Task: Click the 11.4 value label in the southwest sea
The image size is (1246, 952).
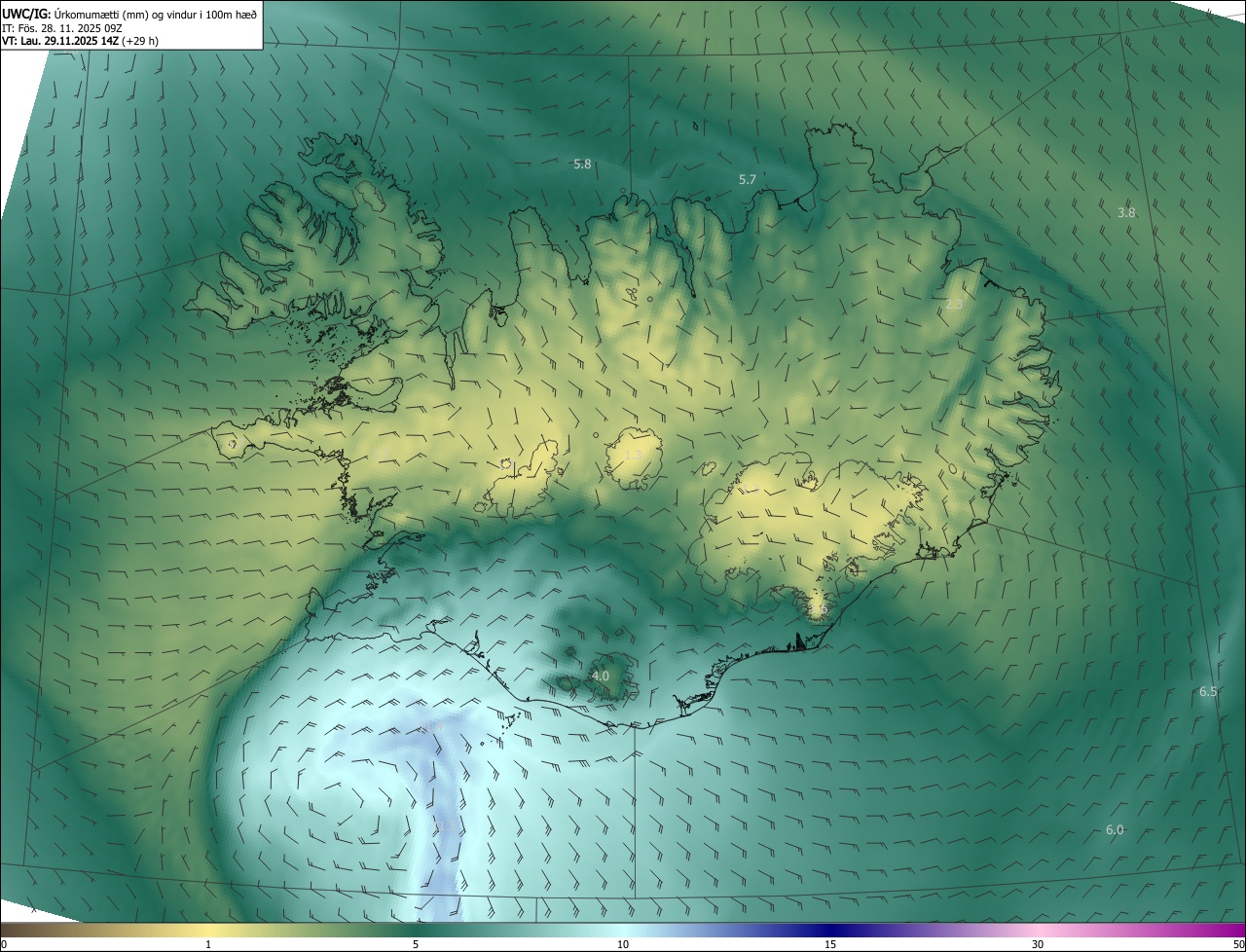Action: 431,727
